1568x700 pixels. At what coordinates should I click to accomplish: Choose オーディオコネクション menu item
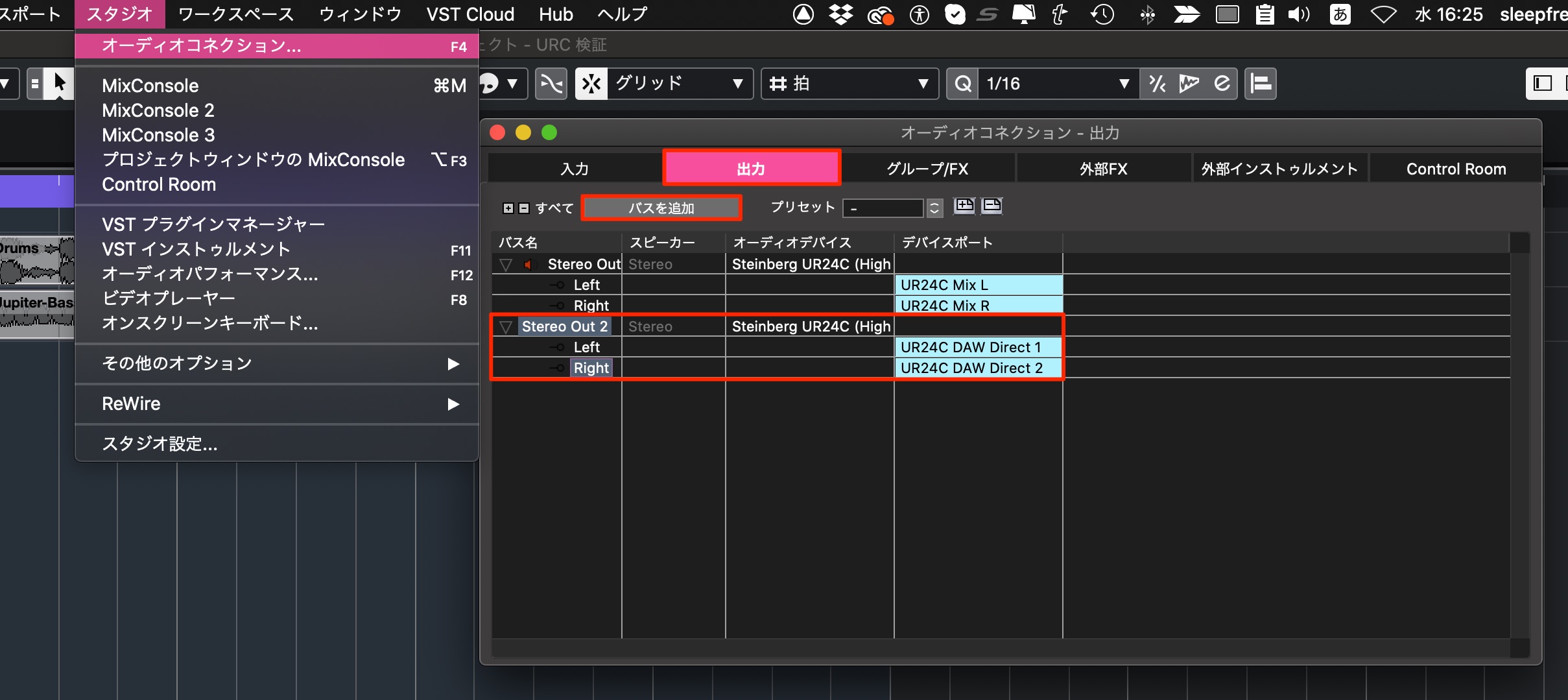(277, 46)
